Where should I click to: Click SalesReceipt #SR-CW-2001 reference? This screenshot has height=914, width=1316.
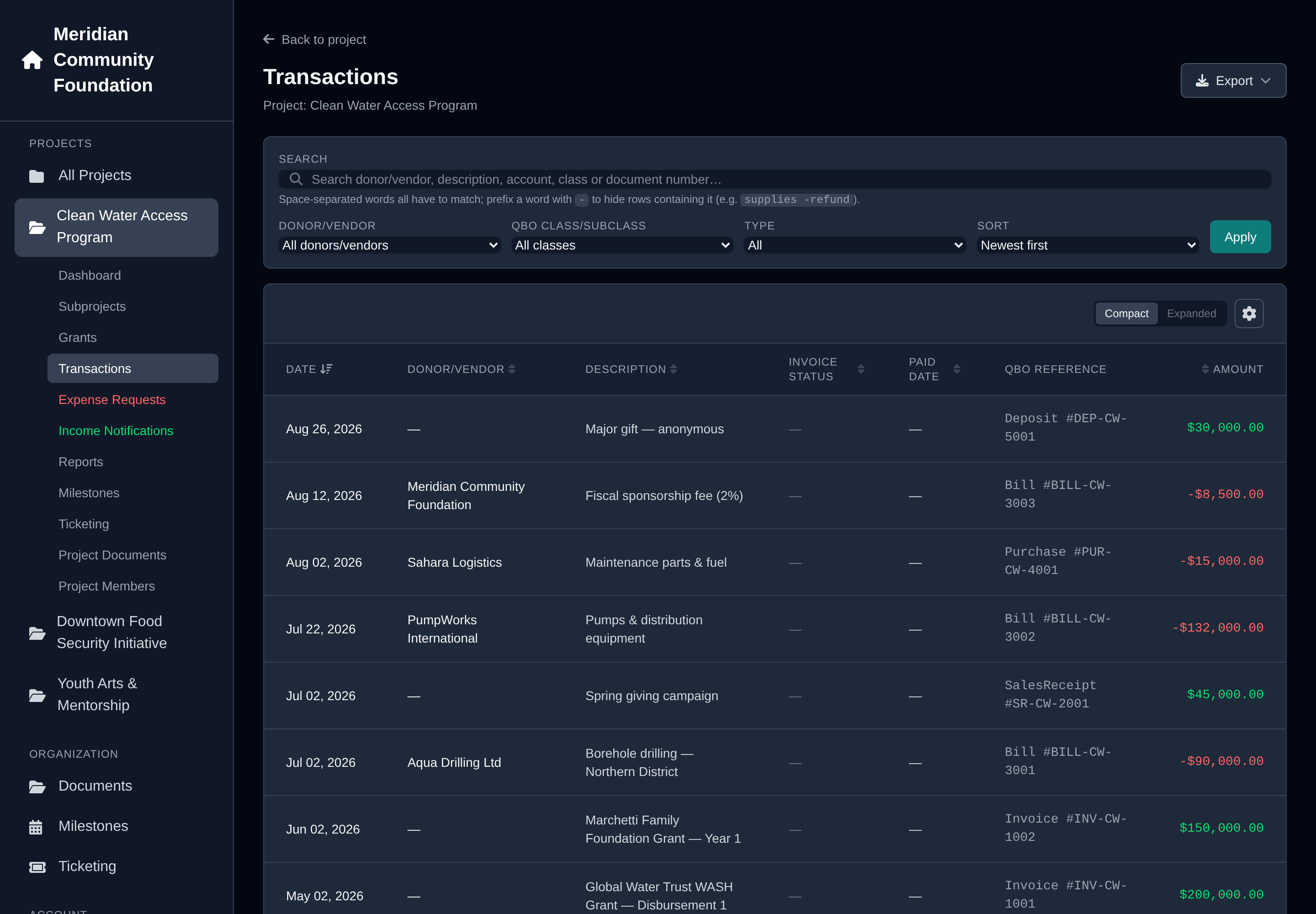tap(1050, 694)
